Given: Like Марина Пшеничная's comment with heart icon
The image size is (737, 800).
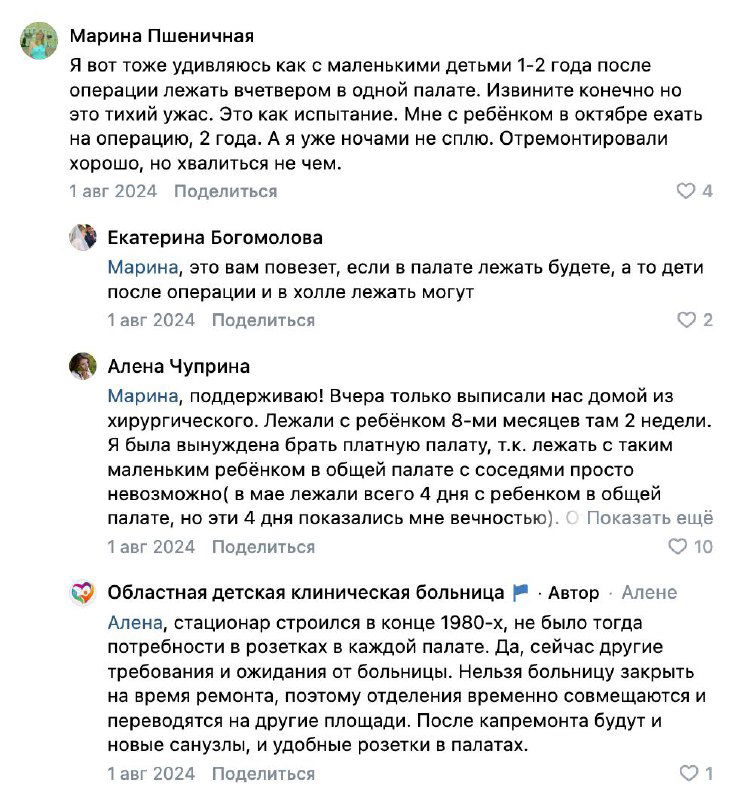Looking at the screenshot, I should tap(686, 191).
